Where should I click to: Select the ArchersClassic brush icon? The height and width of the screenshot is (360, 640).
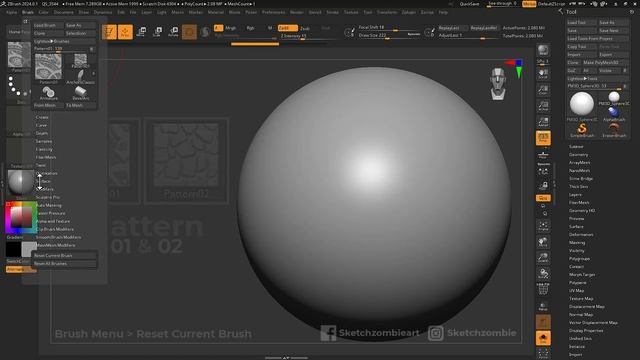pyautogui.click(x=80, y=77)
